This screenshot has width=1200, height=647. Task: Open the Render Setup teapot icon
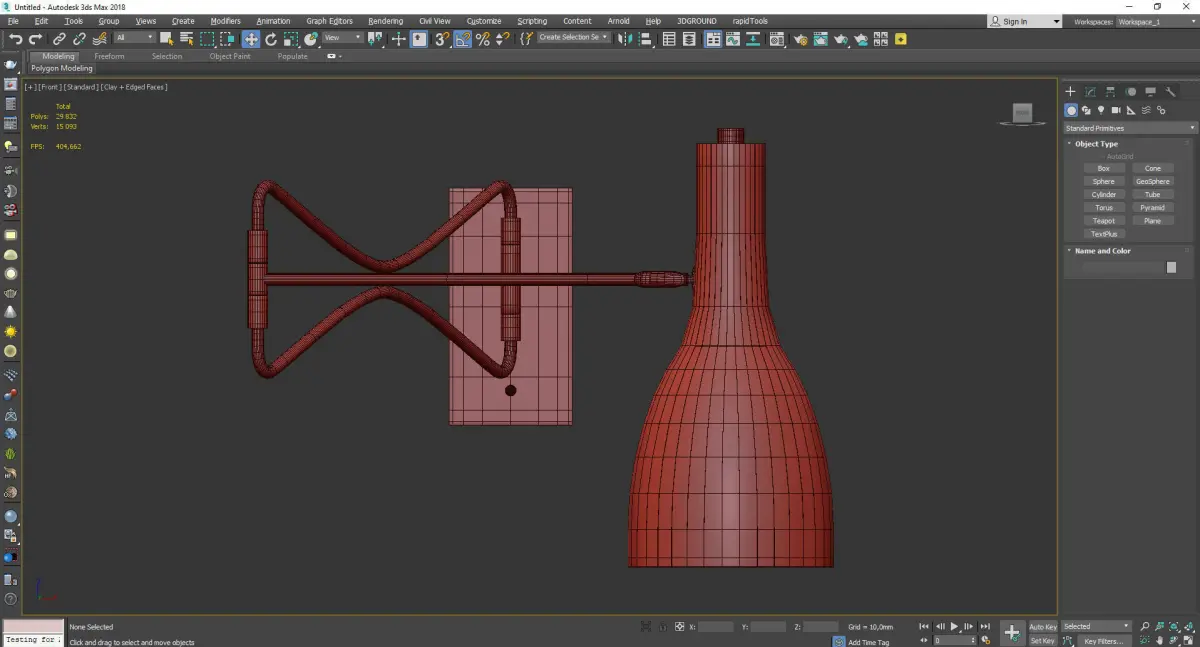pos(801,39)
